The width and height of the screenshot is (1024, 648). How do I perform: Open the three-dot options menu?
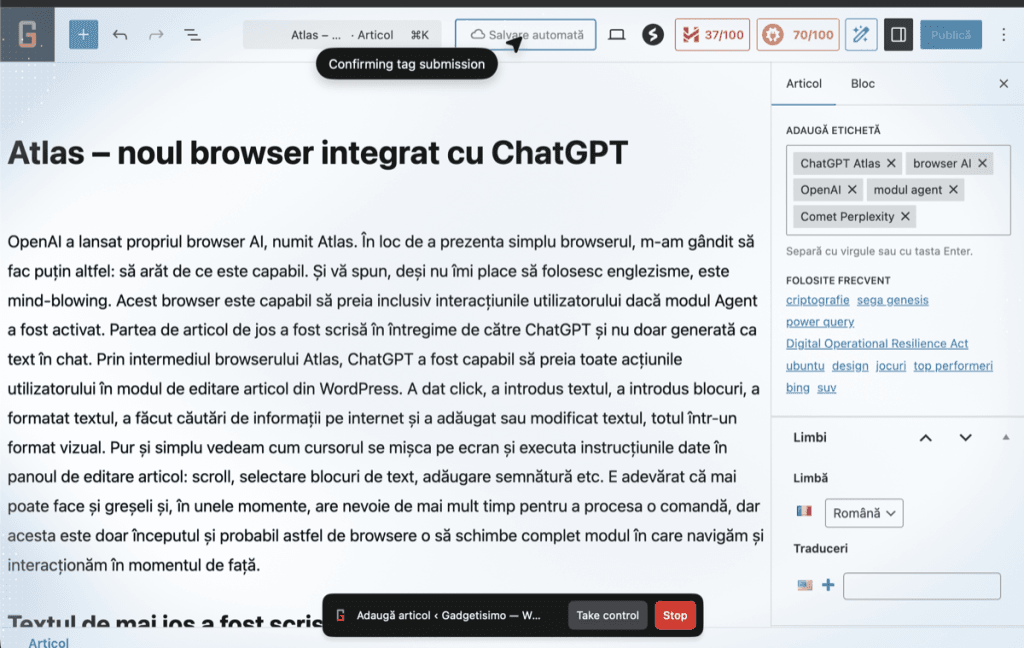(x=1004, y=35)
